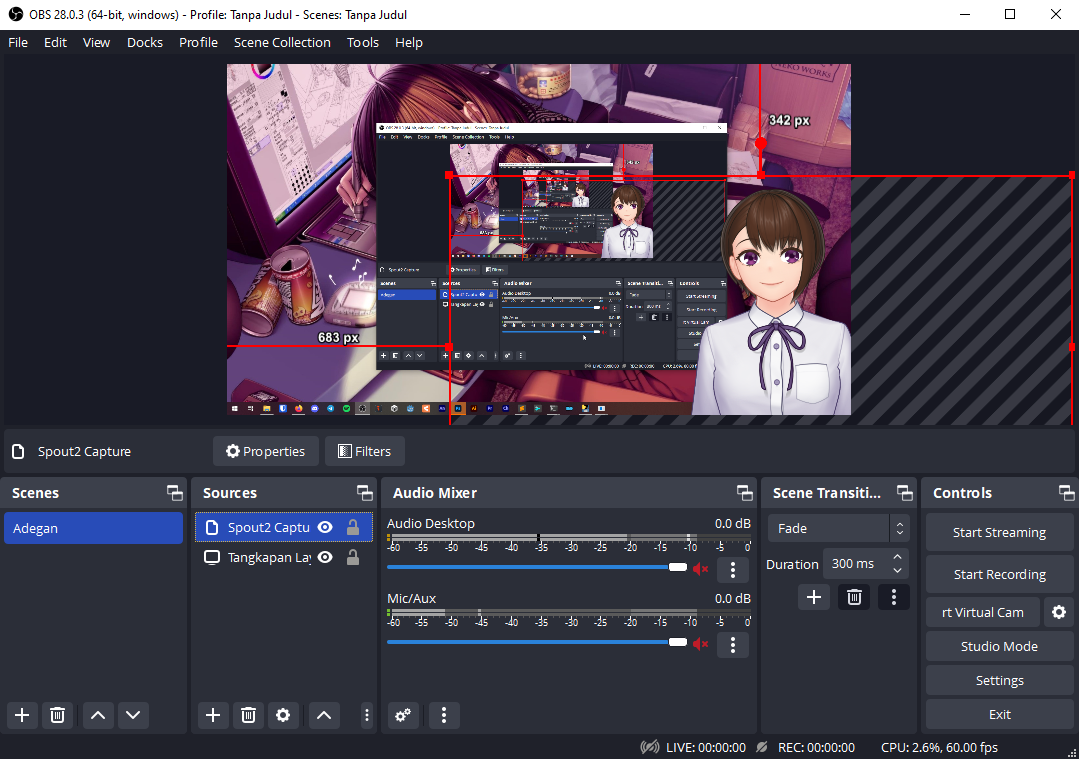Open the Edit menu

pos(55,43)
